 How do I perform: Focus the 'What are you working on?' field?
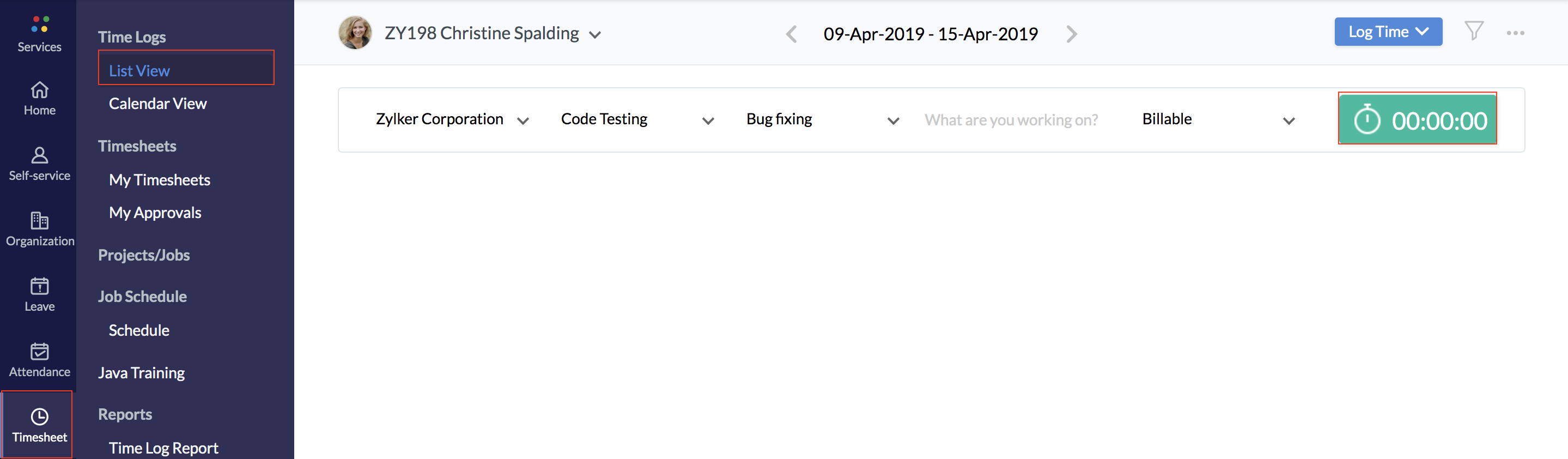(1011, 120)
